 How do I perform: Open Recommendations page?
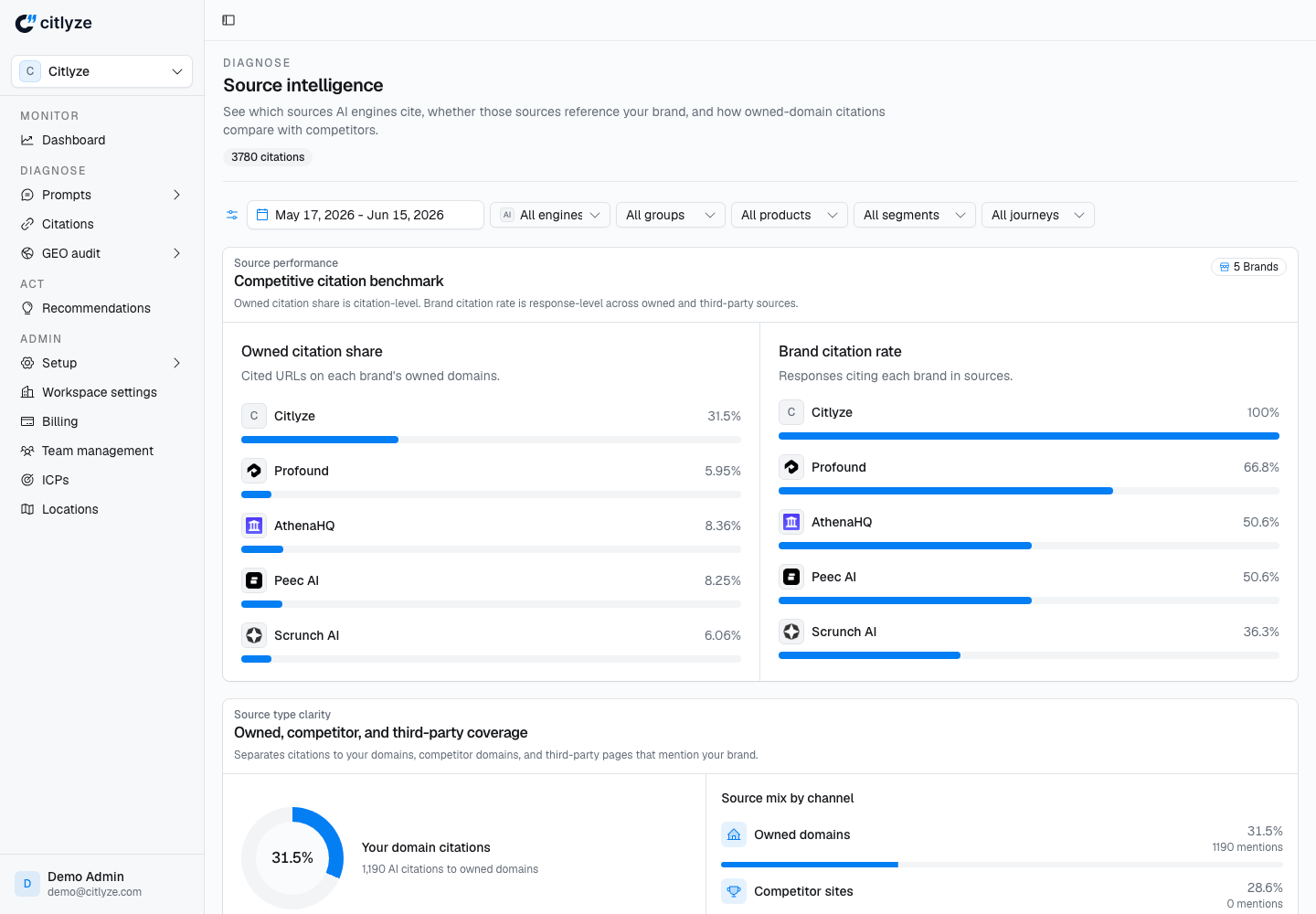click(x=102, y=308)
